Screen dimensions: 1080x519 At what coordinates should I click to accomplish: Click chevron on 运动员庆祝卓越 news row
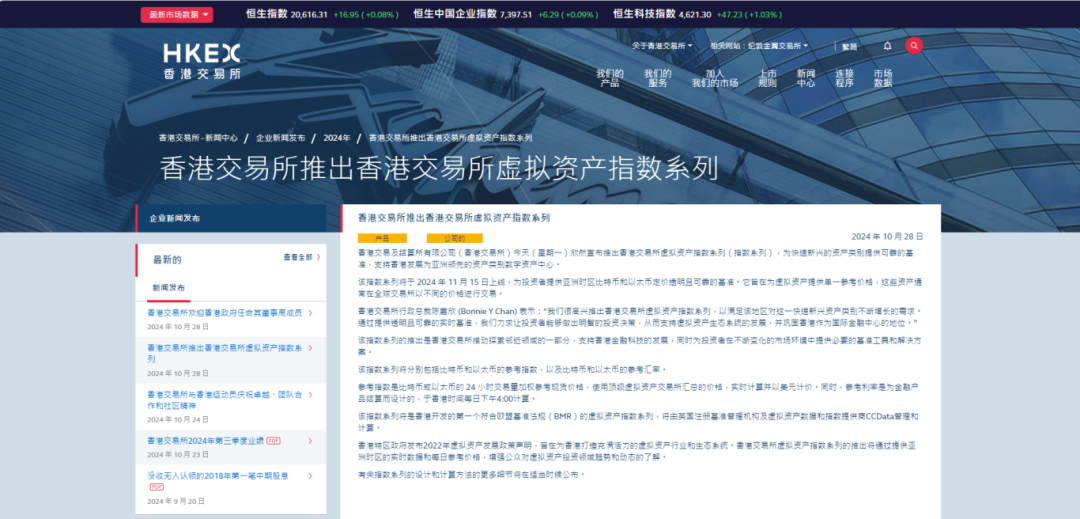311,395
